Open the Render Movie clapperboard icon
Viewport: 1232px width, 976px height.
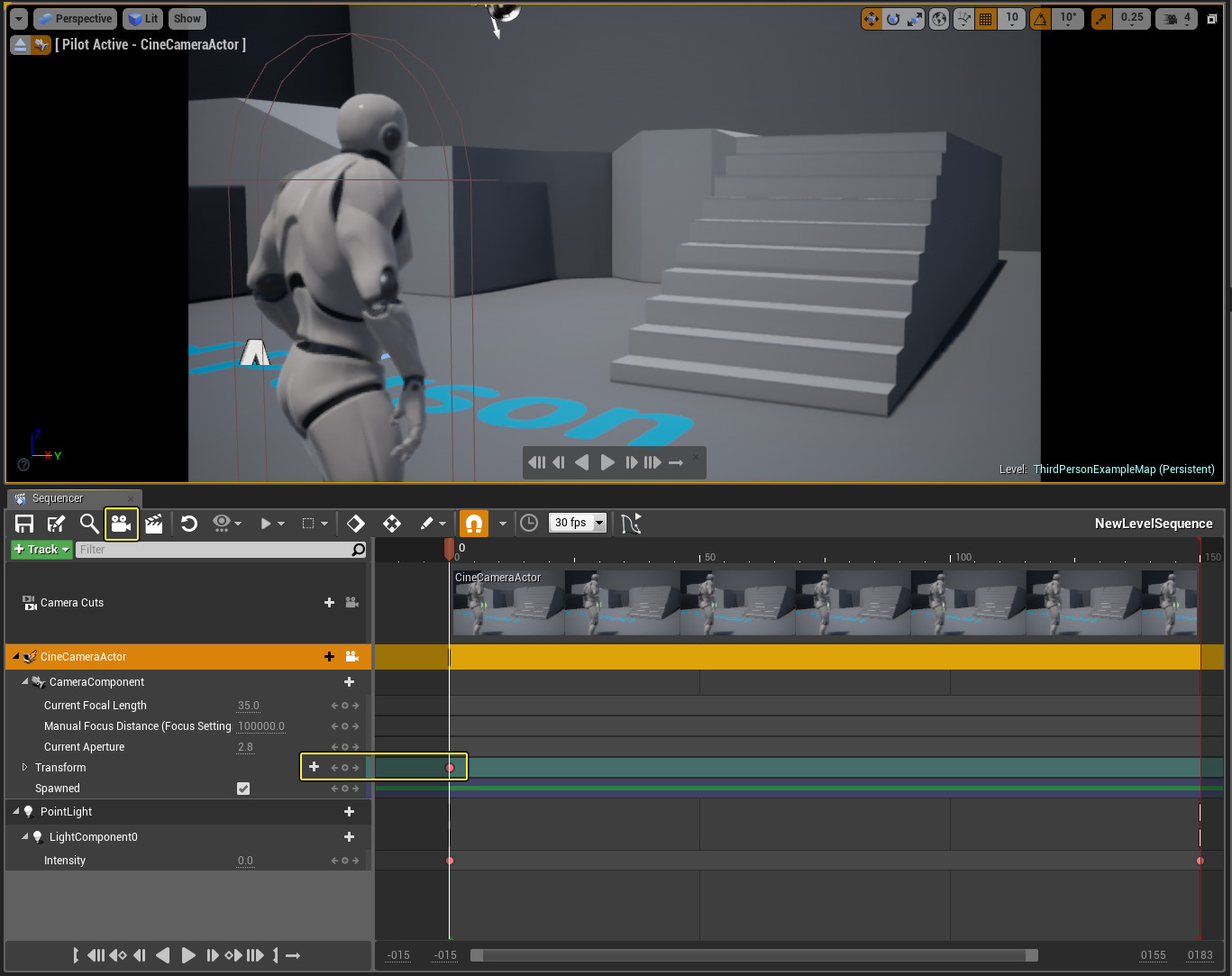154,524
